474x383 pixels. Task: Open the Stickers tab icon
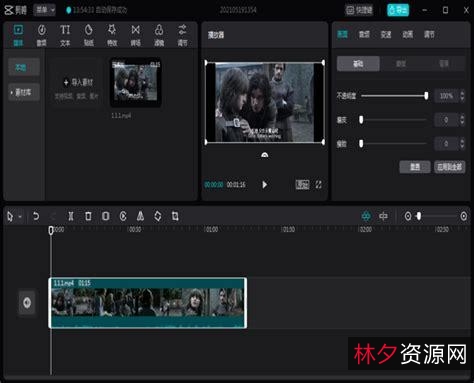[x=88, y=35]
